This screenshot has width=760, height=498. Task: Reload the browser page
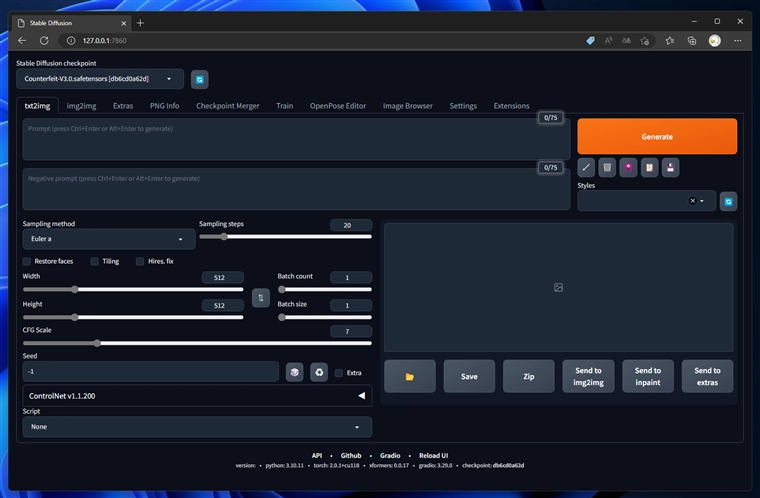click(x=44, y=41)
